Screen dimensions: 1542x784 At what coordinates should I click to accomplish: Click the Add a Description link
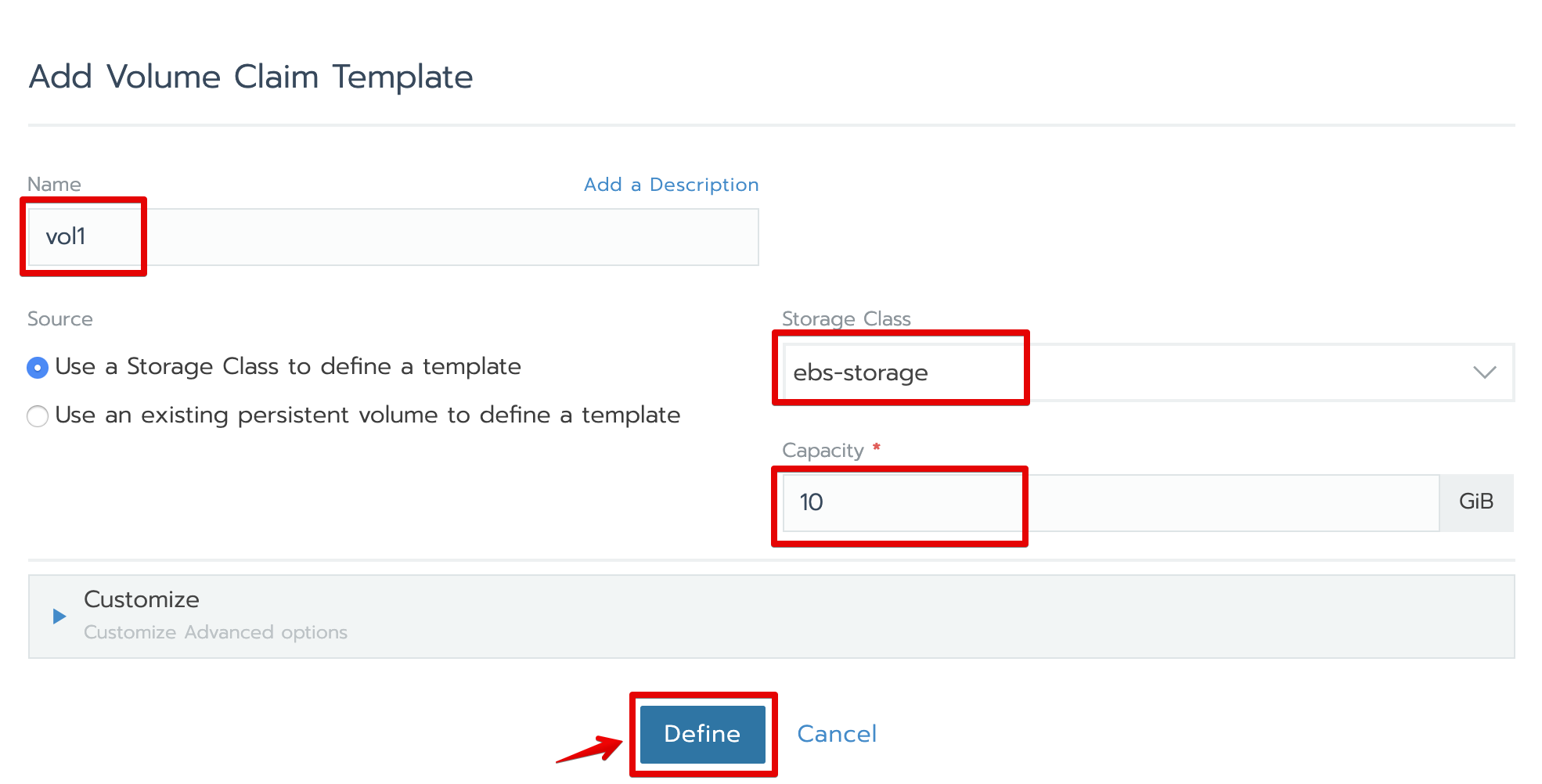[671, 185]
